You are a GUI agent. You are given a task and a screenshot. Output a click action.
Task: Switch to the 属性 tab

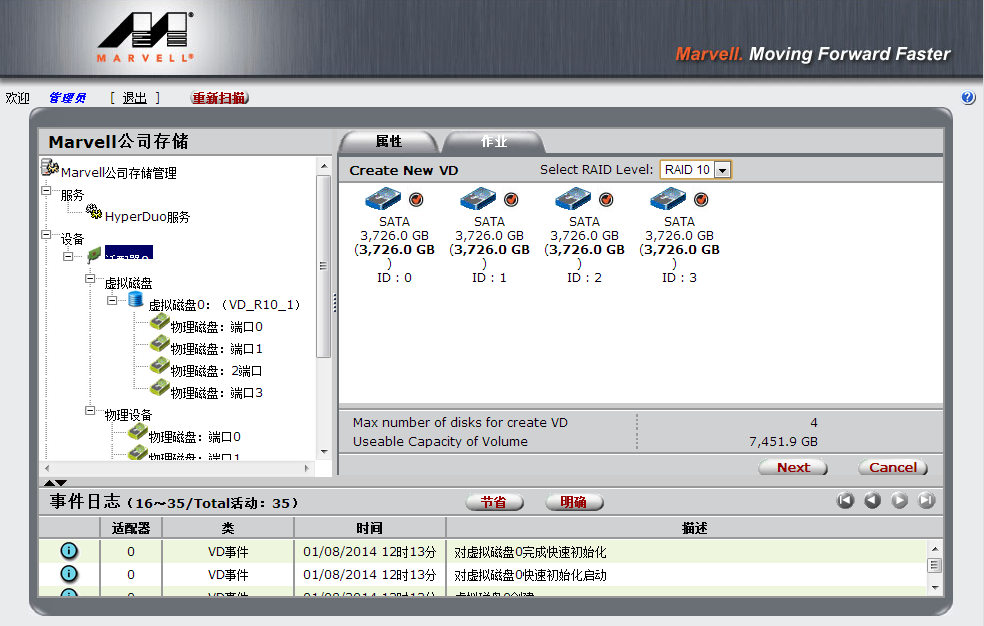[x=388, y=142]
